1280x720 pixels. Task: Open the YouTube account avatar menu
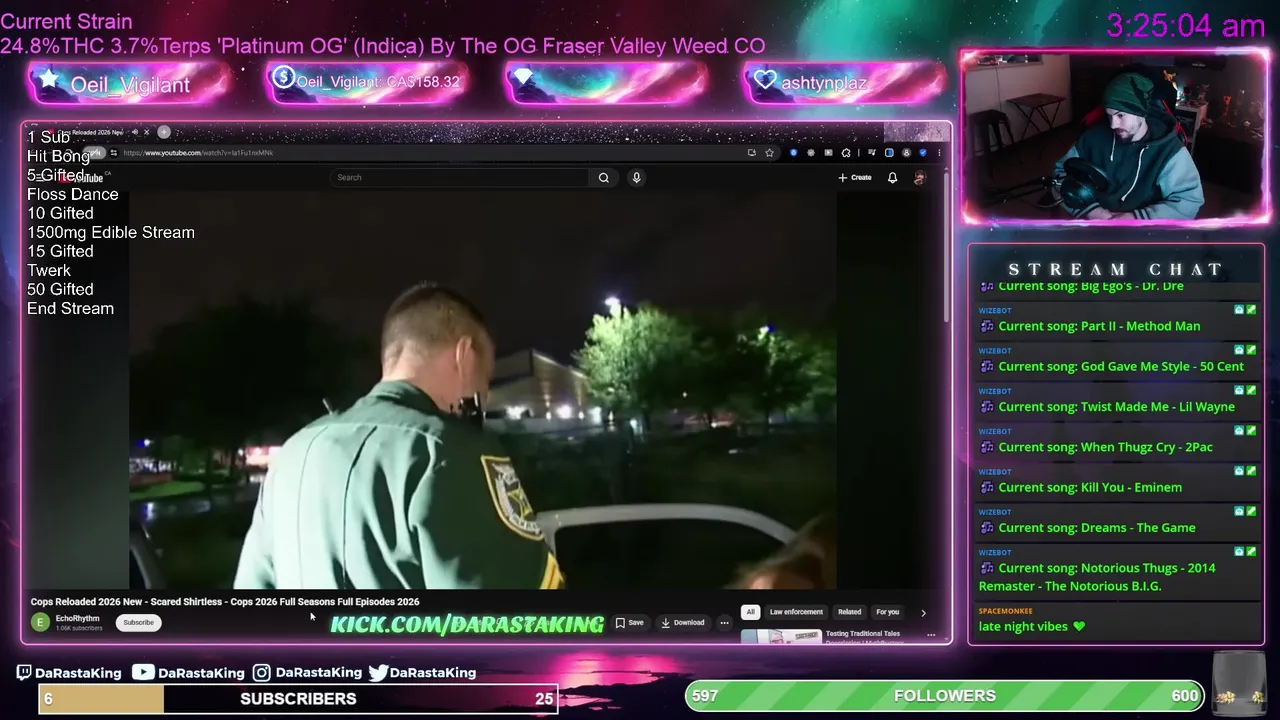click(920, 178)
